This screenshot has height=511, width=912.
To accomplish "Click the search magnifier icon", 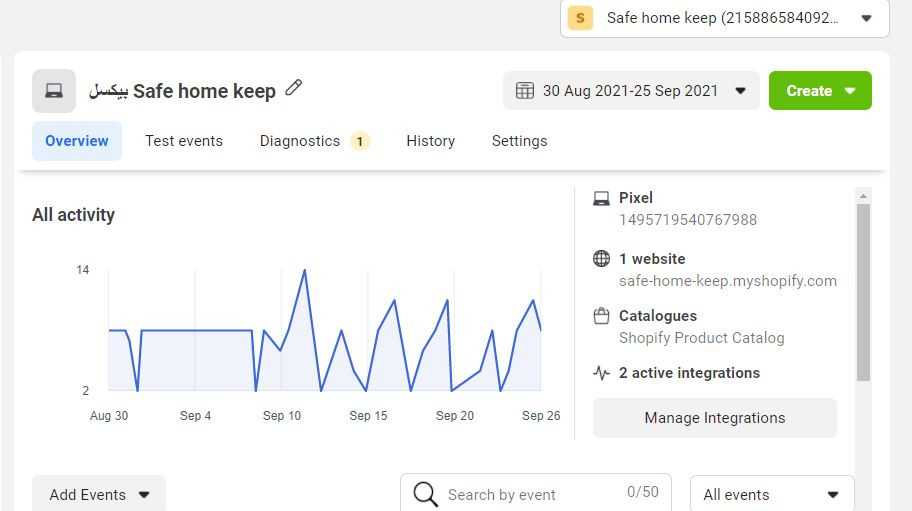I will (425, 494).
